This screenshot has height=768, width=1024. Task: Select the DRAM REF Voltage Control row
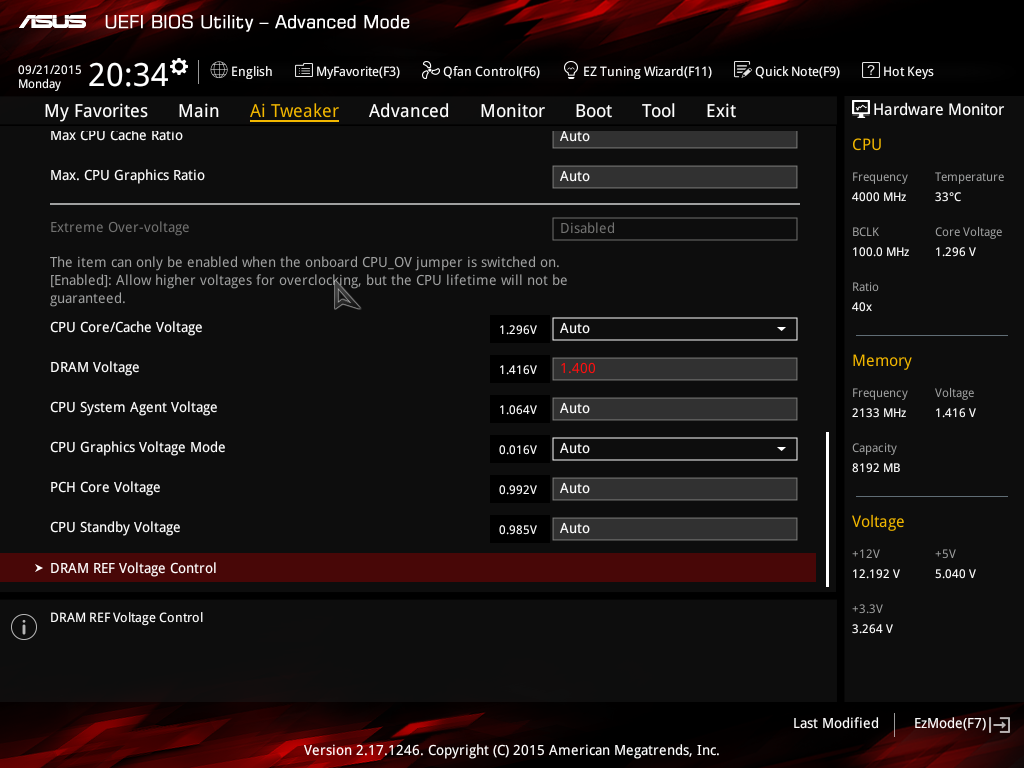point(408,568)
